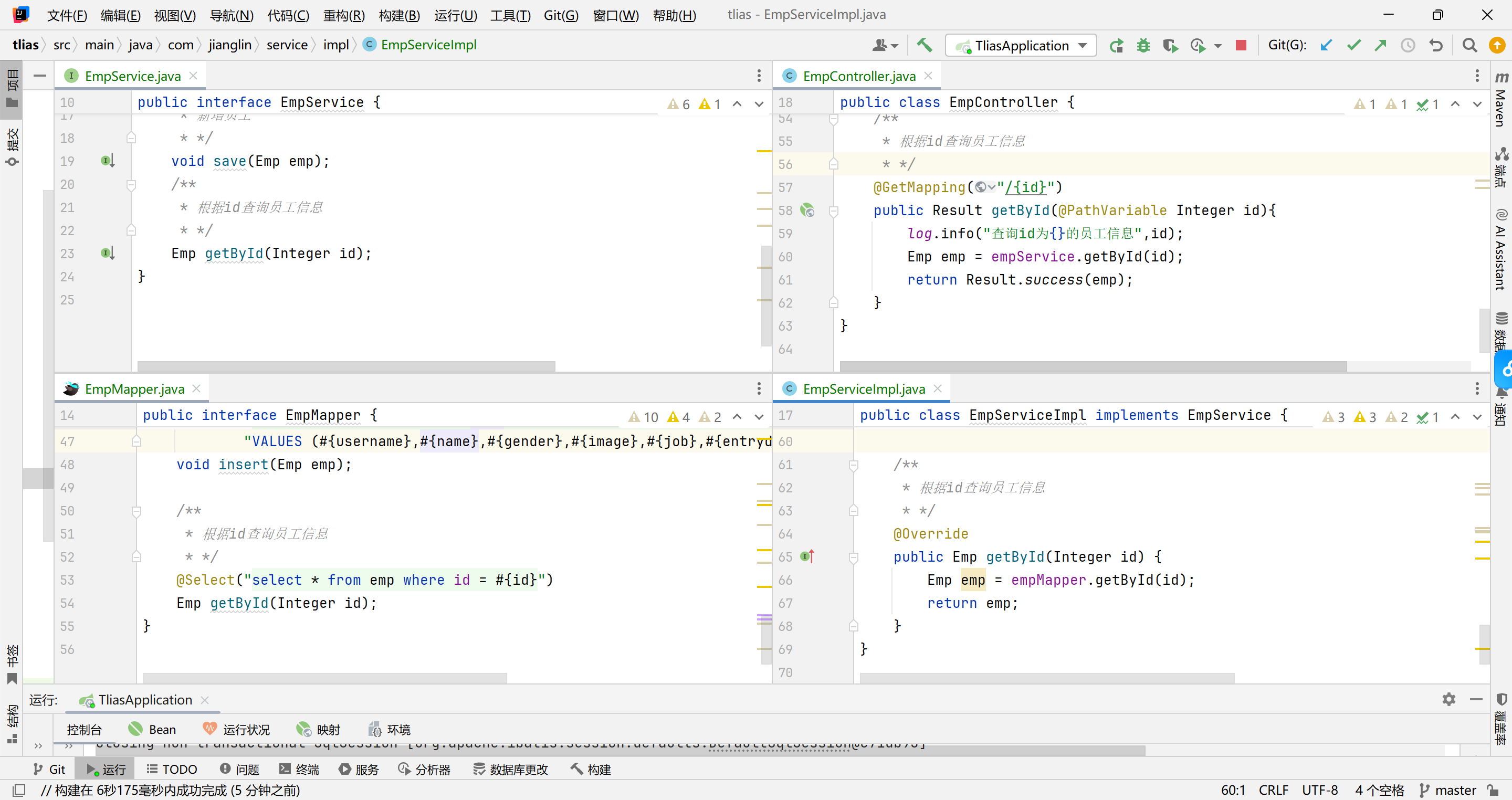
Task: Open the profiler run dropdown arrow
Action: (1218, 46)
